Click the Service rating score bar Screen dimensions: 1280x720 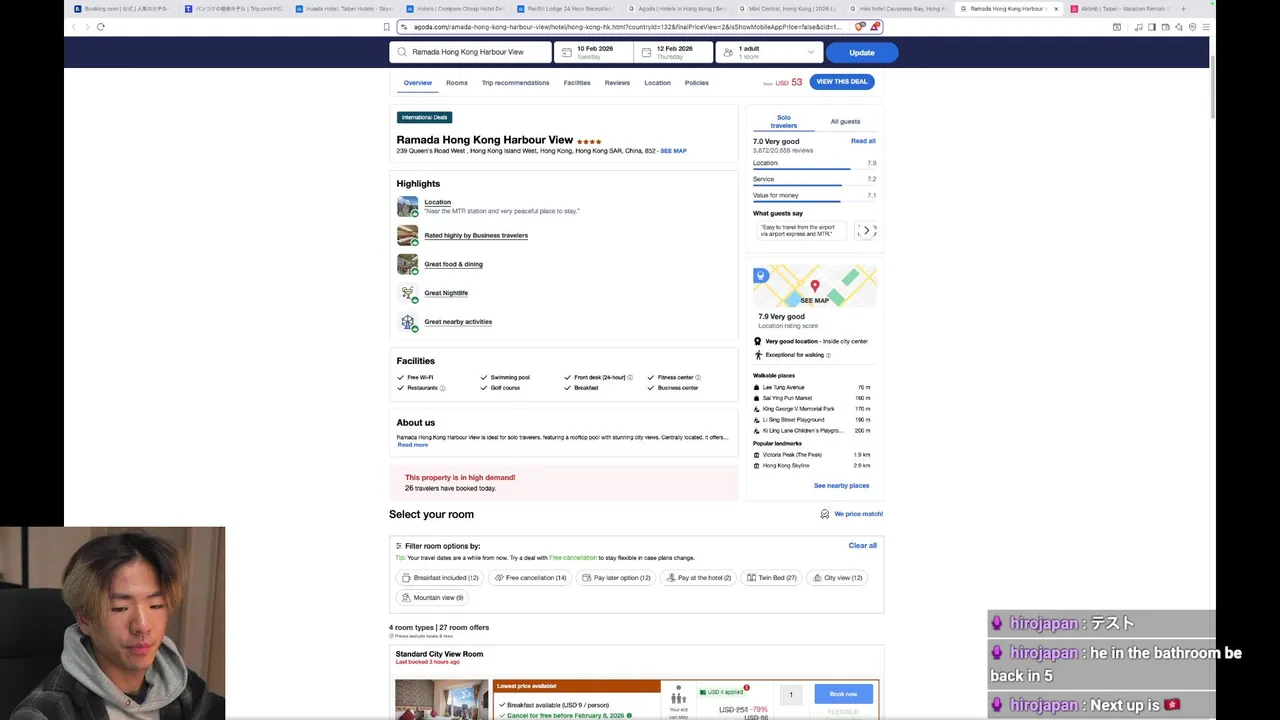pyautogui.click(x=814, y=185)
